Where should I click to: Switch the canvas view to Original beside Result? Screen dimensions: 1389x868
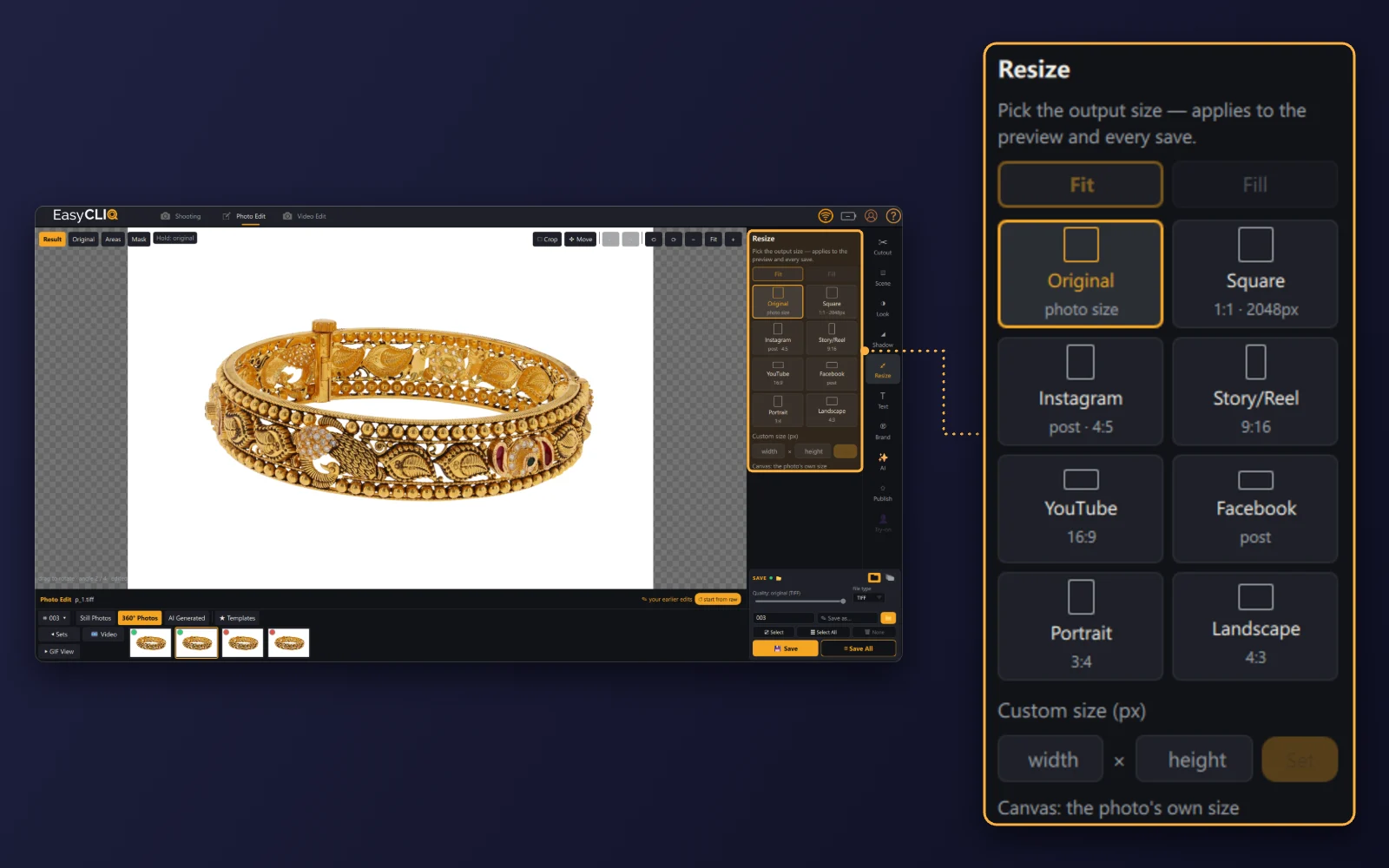[83, 240]
